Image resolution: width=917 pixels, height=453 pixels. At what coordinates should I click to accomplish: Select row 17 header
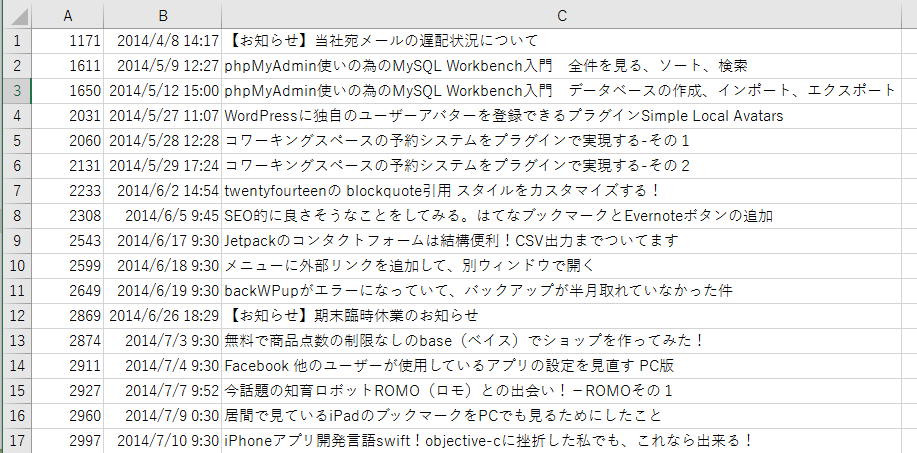click(17, 441)
